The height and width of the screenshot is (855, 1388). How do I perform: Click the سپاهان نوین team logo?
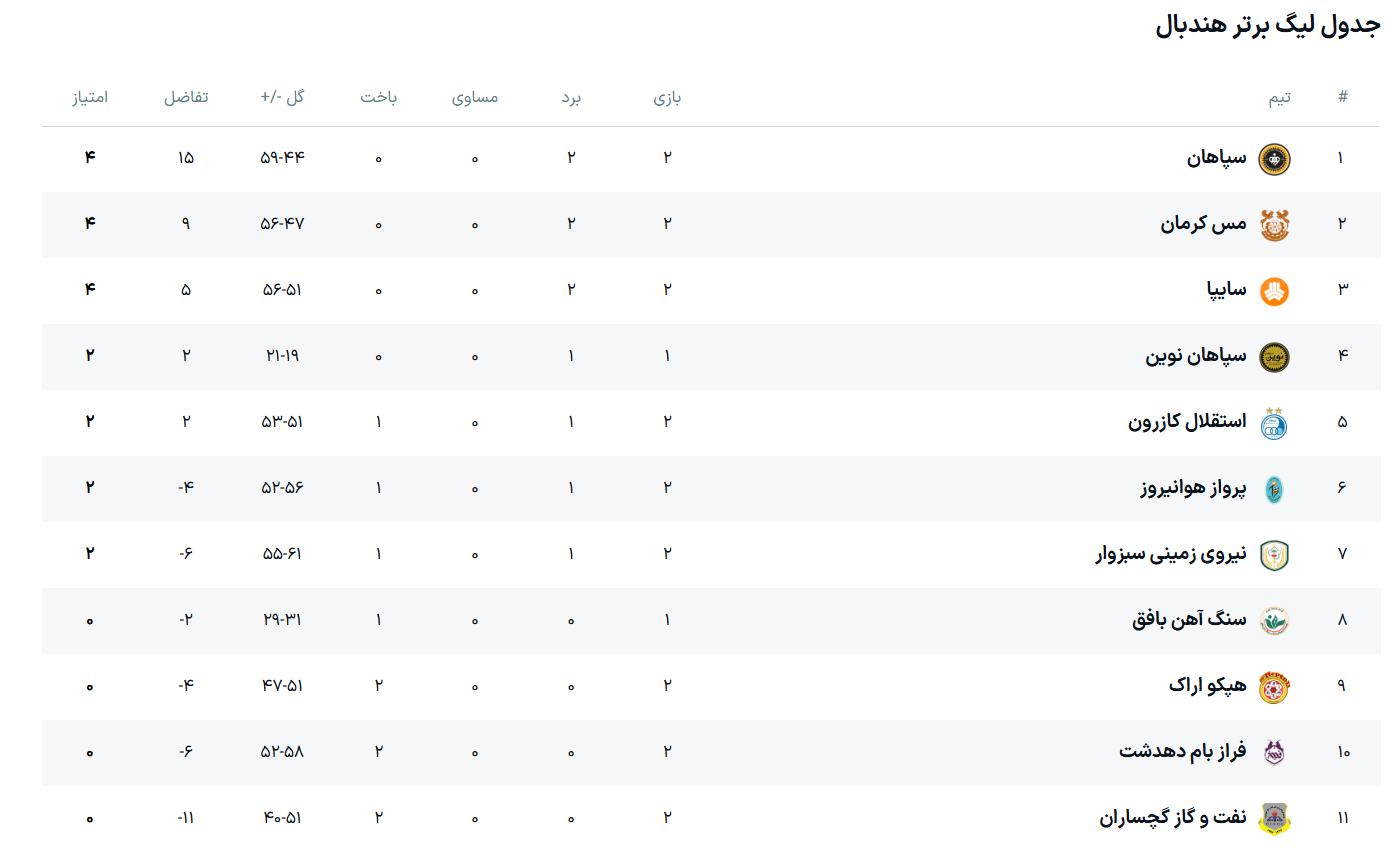tap(1273, 357)
